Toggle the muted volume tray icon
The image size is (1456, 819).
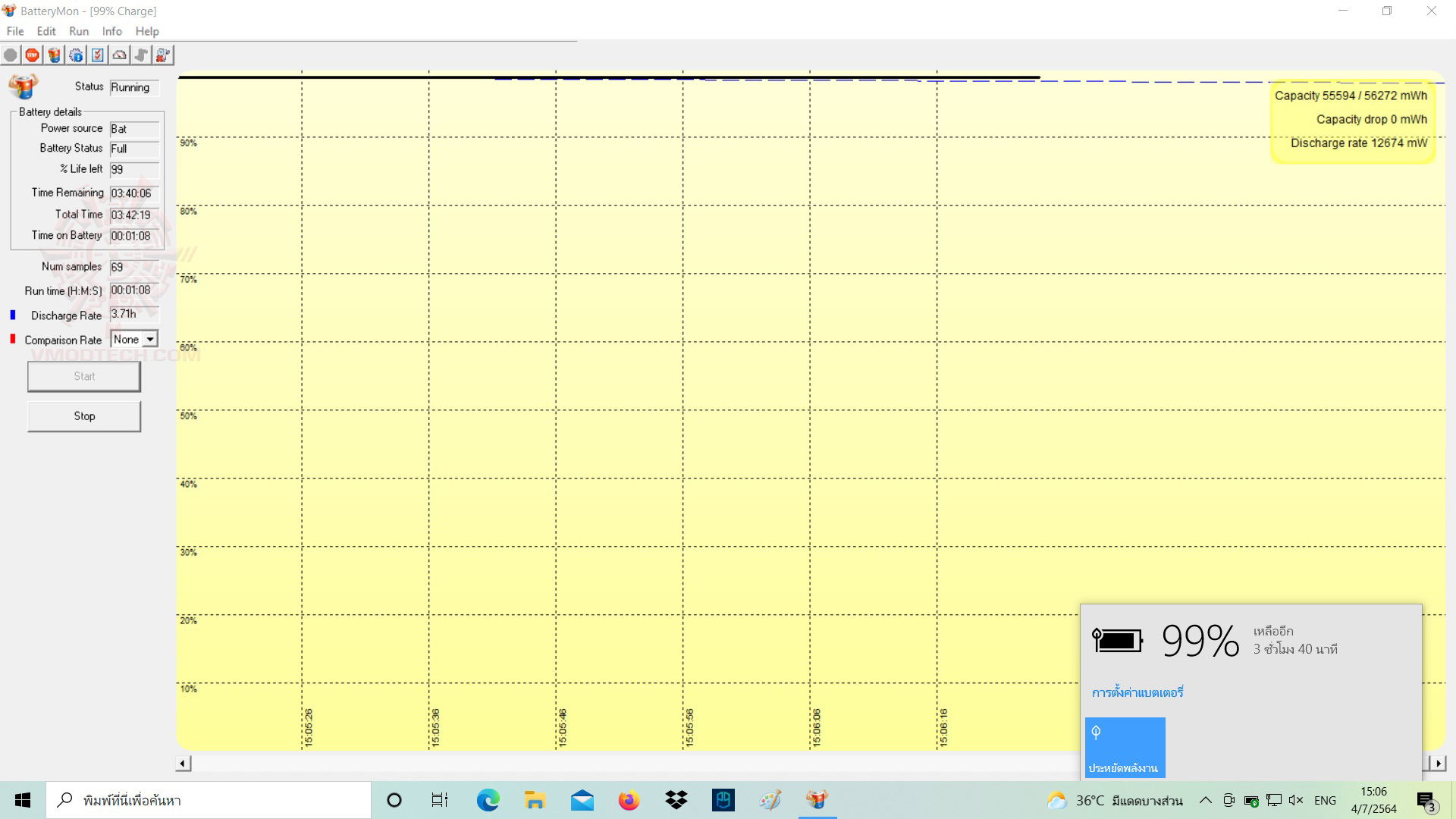[1295, 800]
